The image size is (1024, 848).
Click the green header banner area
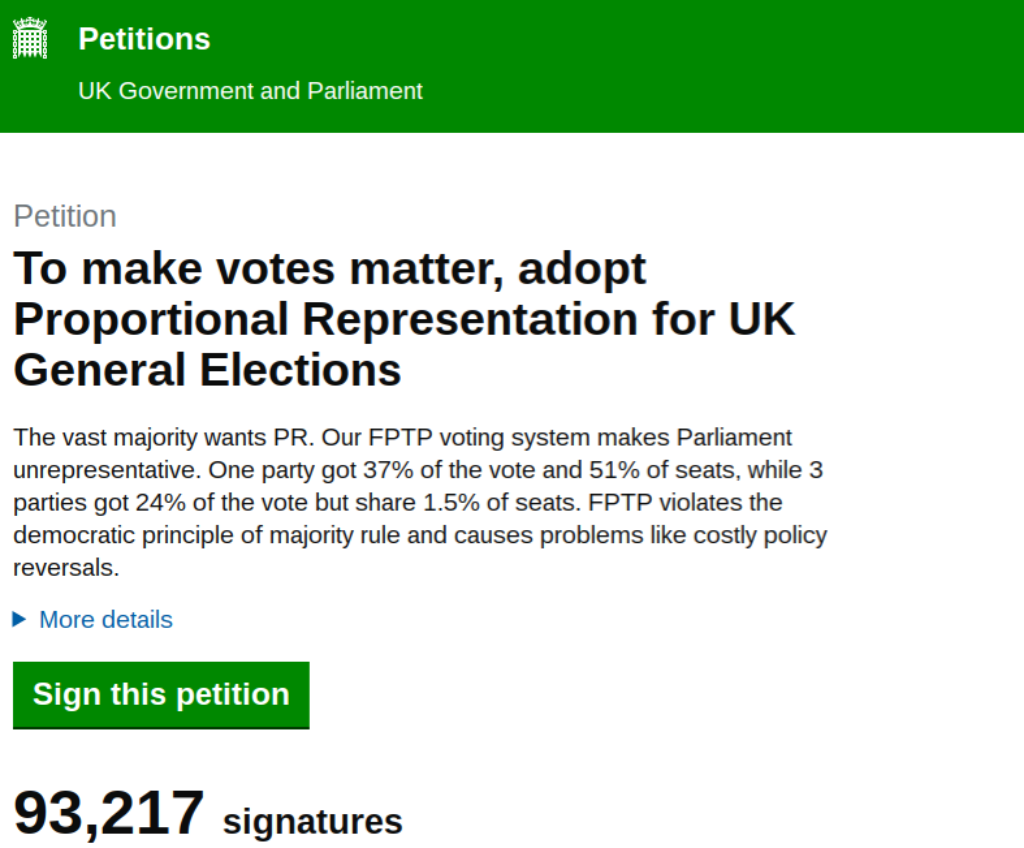pos(700,65)
